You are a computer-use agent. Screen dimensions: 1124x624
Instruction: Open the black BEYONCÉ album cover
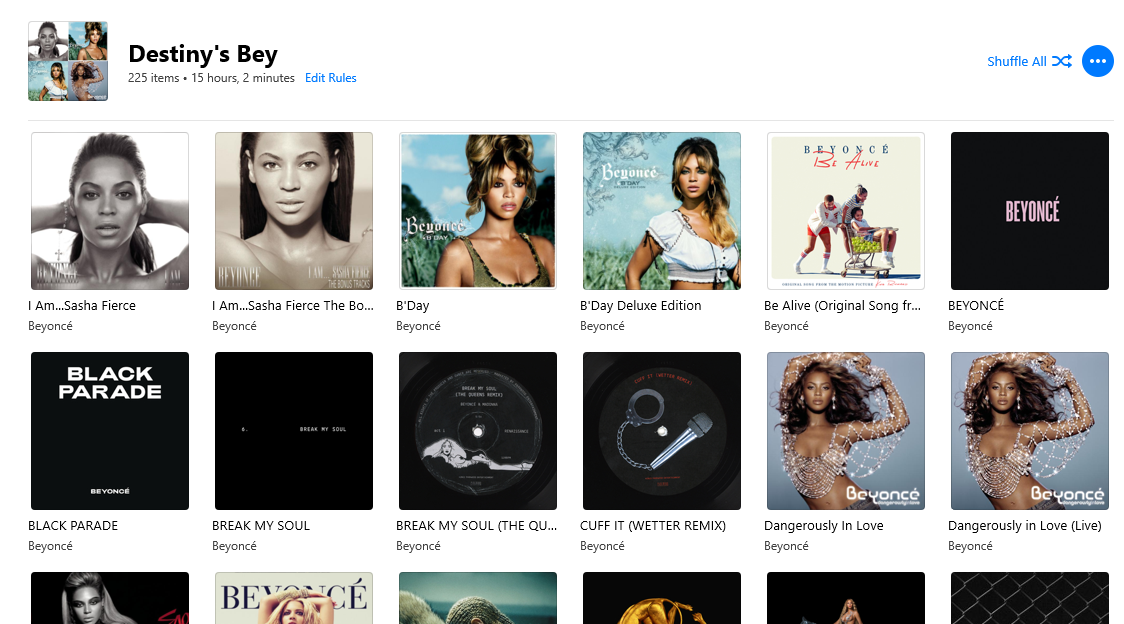[1029, 211]
